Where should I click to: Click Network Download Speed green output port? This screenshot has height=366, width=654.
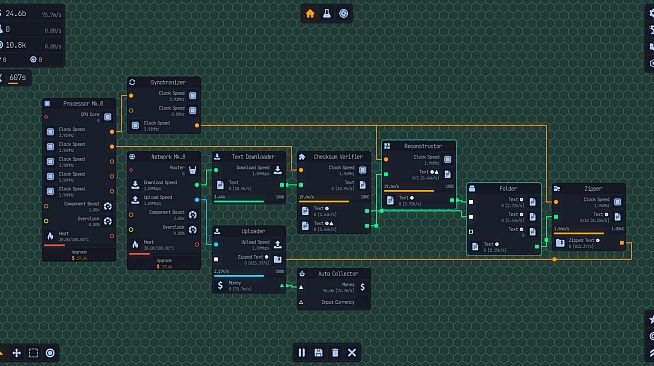click(197, 185)
